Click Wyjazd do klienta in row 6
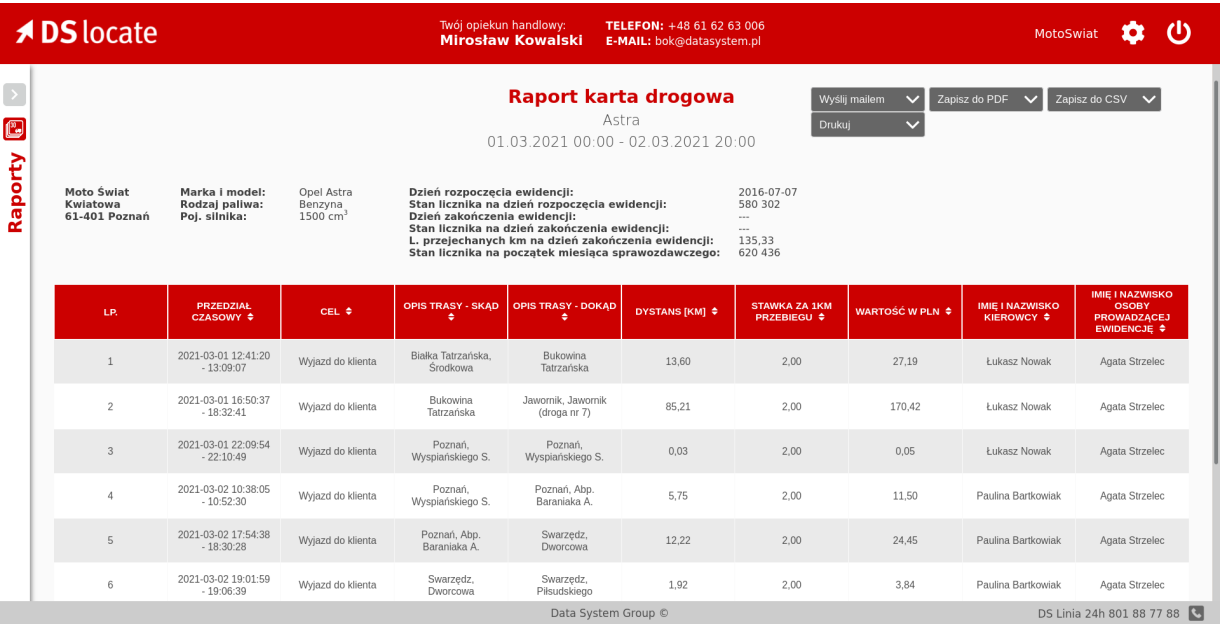The width and height of the screenshot is (1220, 625). point(337,585)
